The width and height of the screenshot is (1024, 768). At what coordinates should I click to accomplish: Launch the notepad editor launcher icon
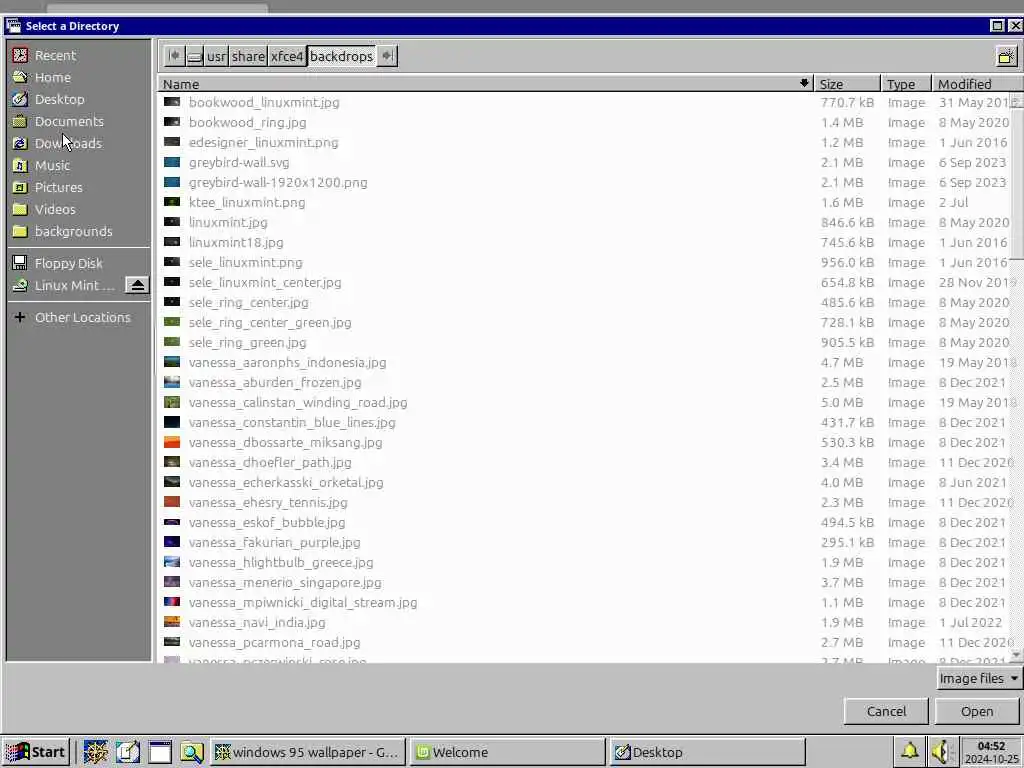(128, 752)
